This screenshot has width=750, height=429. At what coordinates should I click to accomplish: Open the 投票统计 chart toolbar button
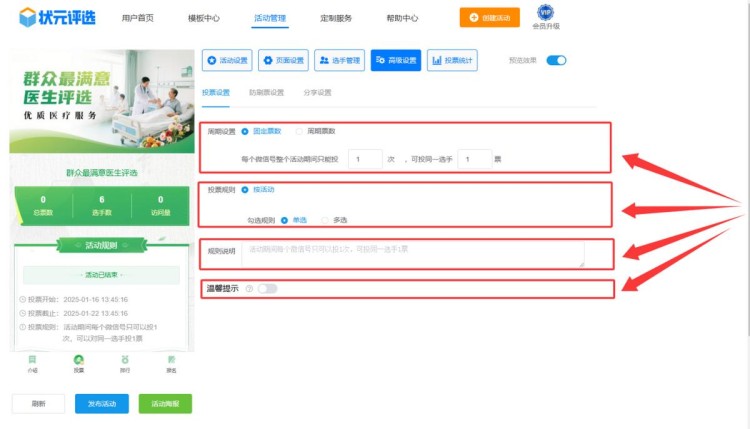coord(452,60)
